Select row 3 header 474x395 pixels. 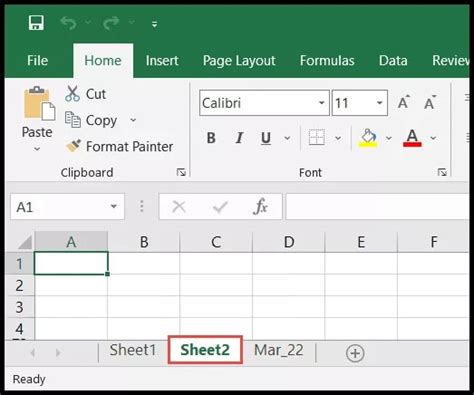[x=20, y=307]
